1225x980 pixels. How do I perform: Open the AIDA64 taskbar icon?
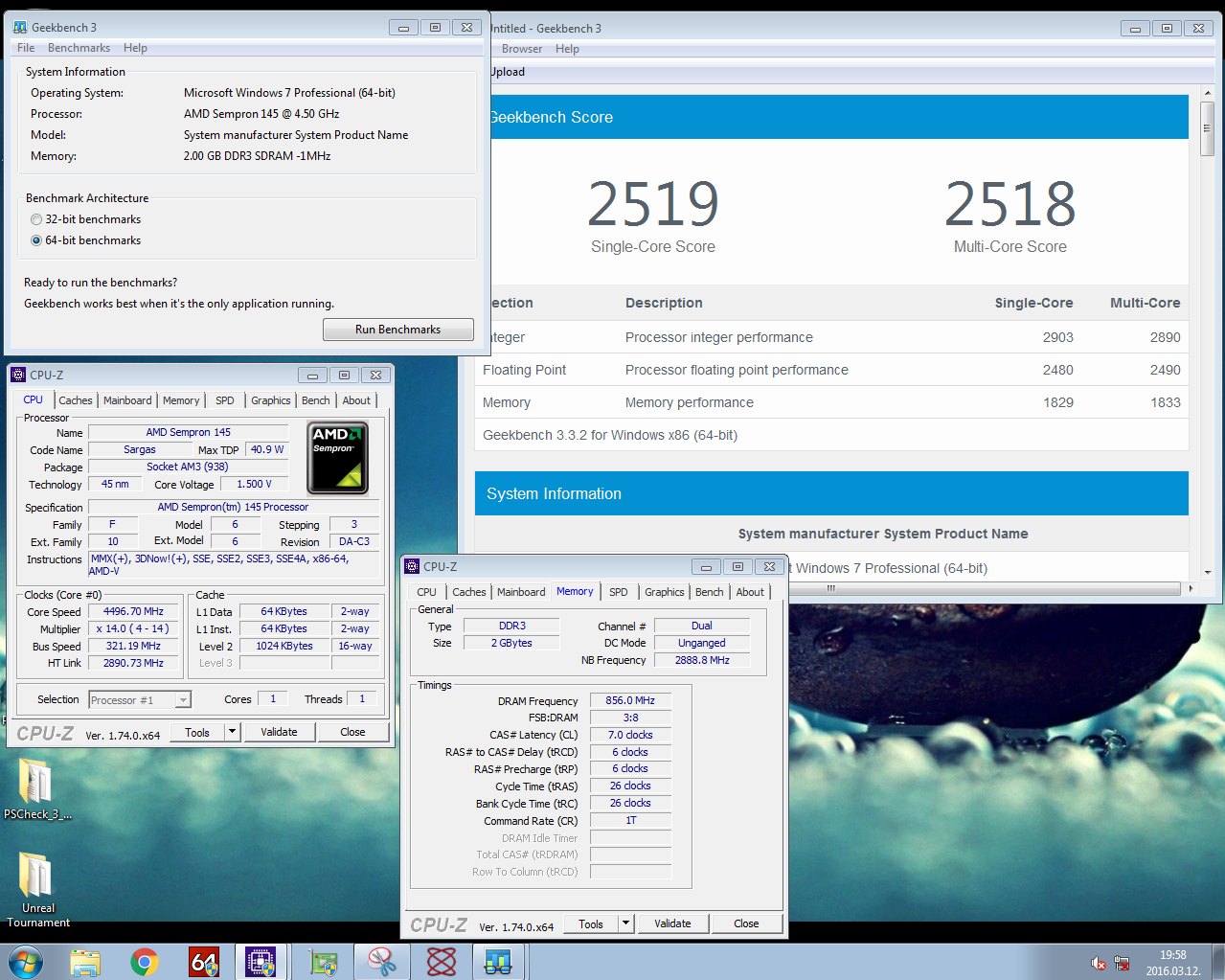[204, 962]
